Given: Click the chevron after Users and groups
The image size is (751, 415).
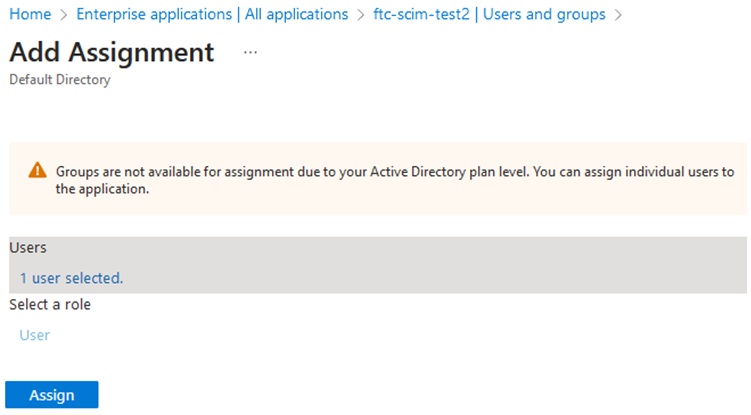Looking at the screenshot, I should (619, 15).
